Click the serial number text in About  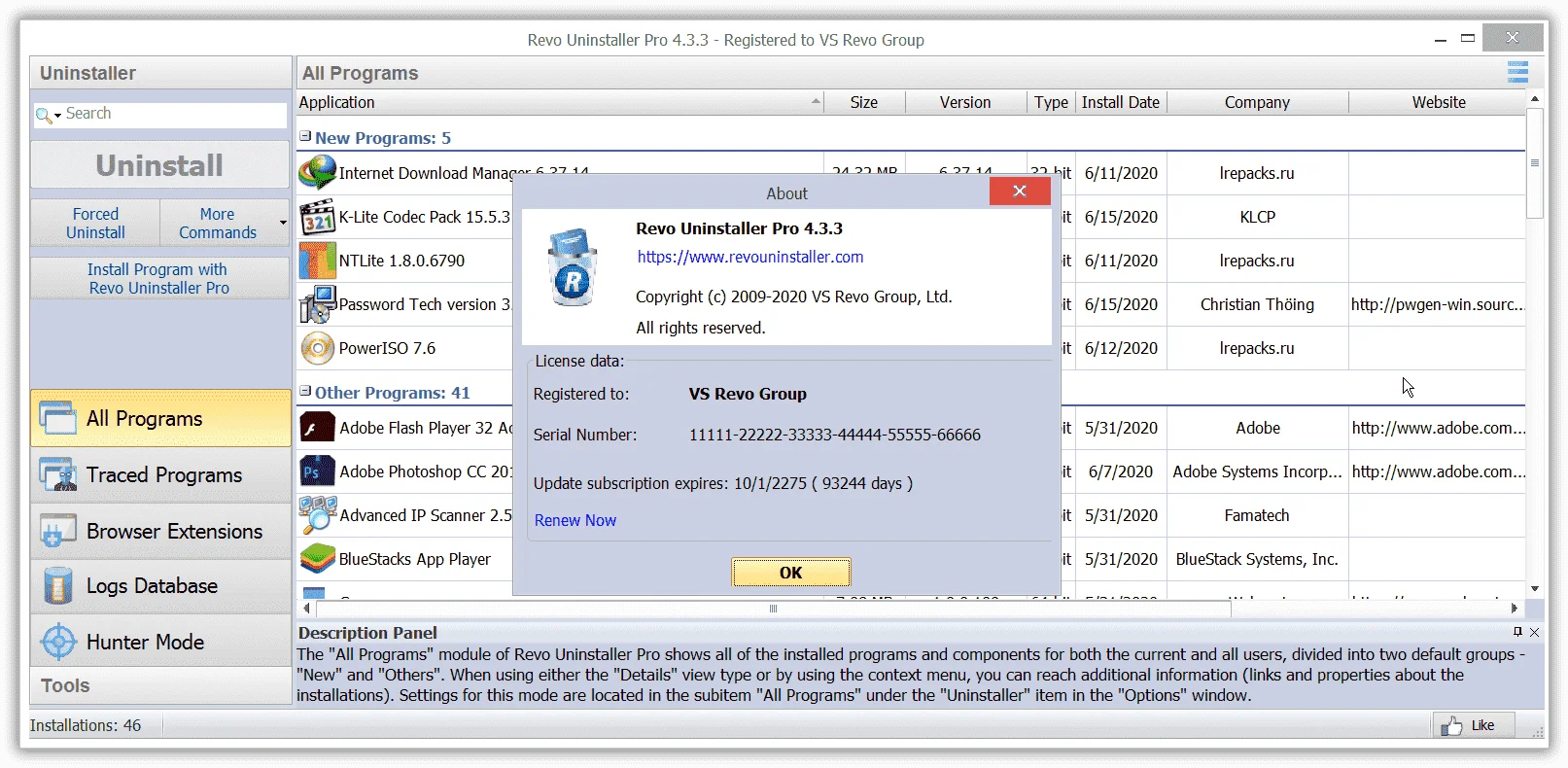coord(835,435)
